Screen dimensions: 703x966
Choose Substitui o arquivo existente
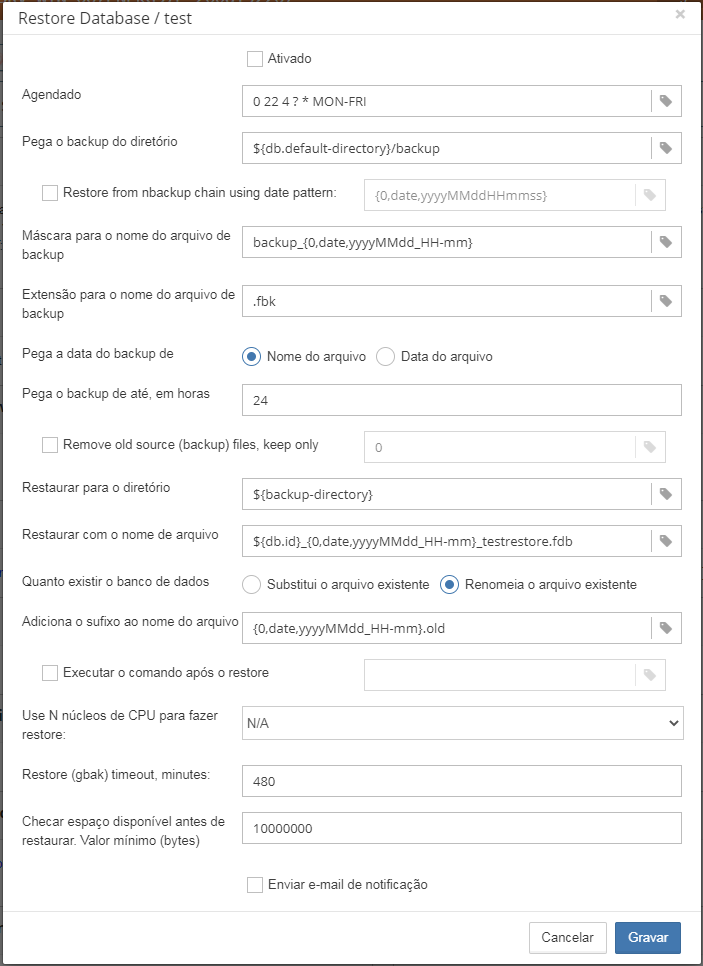click(x=252, y=584)
